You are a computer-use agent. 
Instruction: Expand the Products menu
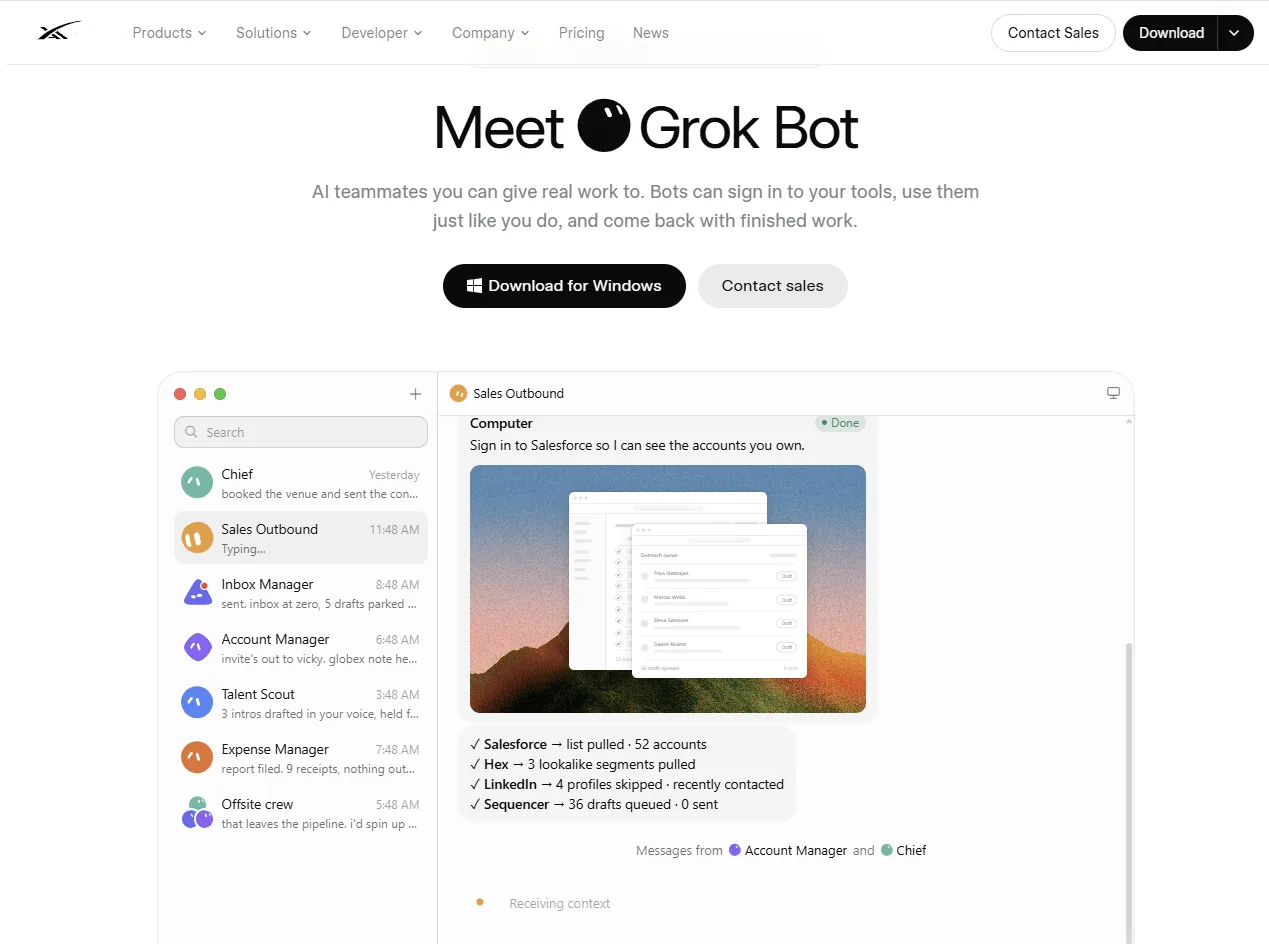click(x=169, y=33)
